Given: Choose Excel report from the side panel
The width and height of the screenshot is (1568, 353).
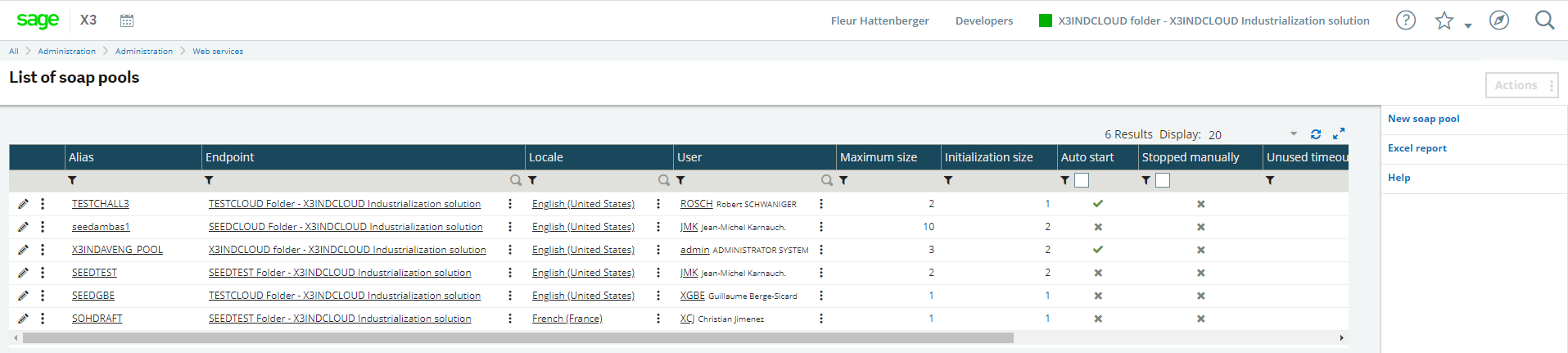Looking at the screenshot, I should (x=1417, y=148).
